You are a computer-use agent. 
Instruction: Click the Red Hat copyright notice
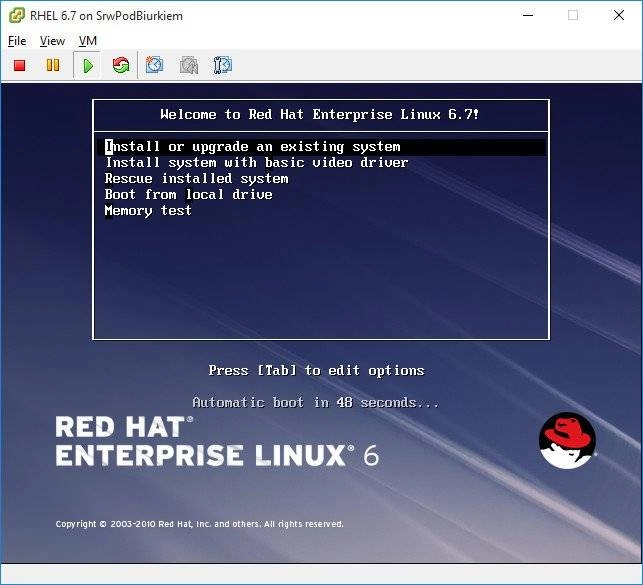click(x=199, y=524)
